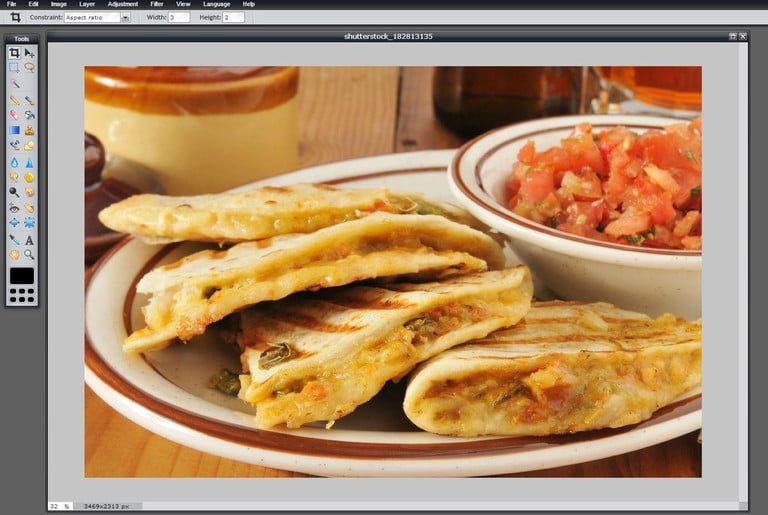Pick the Red Eye Reduction tool
This screenshot has width=768, height=515.
[x=14, y=208]
